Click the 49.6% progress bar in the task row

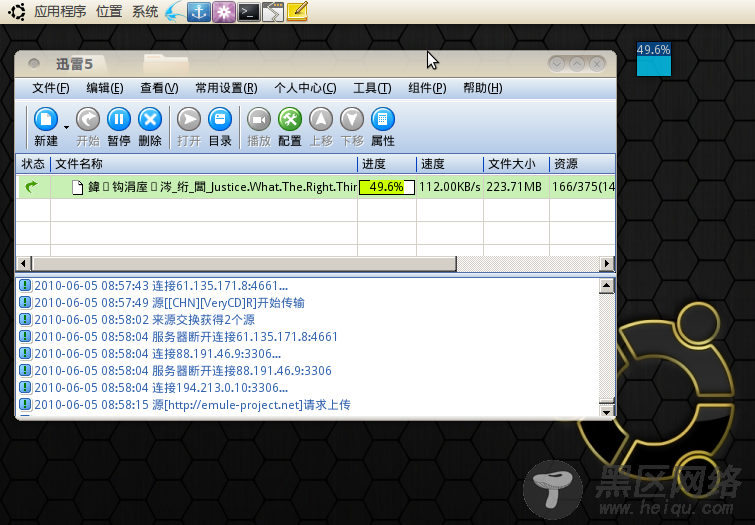(x=387, y=187)
